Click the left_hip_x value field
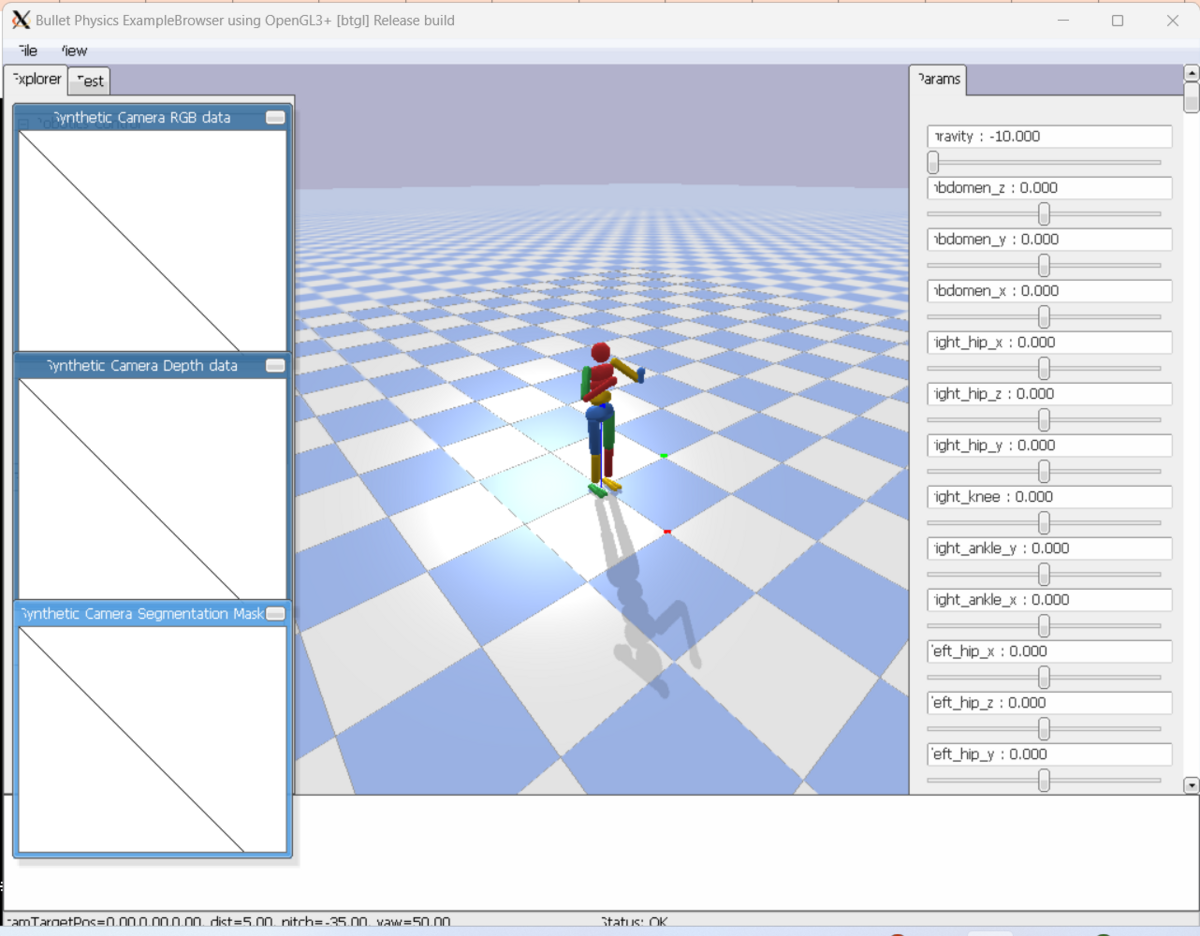The height and width of the screenshot is (936, 1200). pyautogui.click(x=1049, y=651)
